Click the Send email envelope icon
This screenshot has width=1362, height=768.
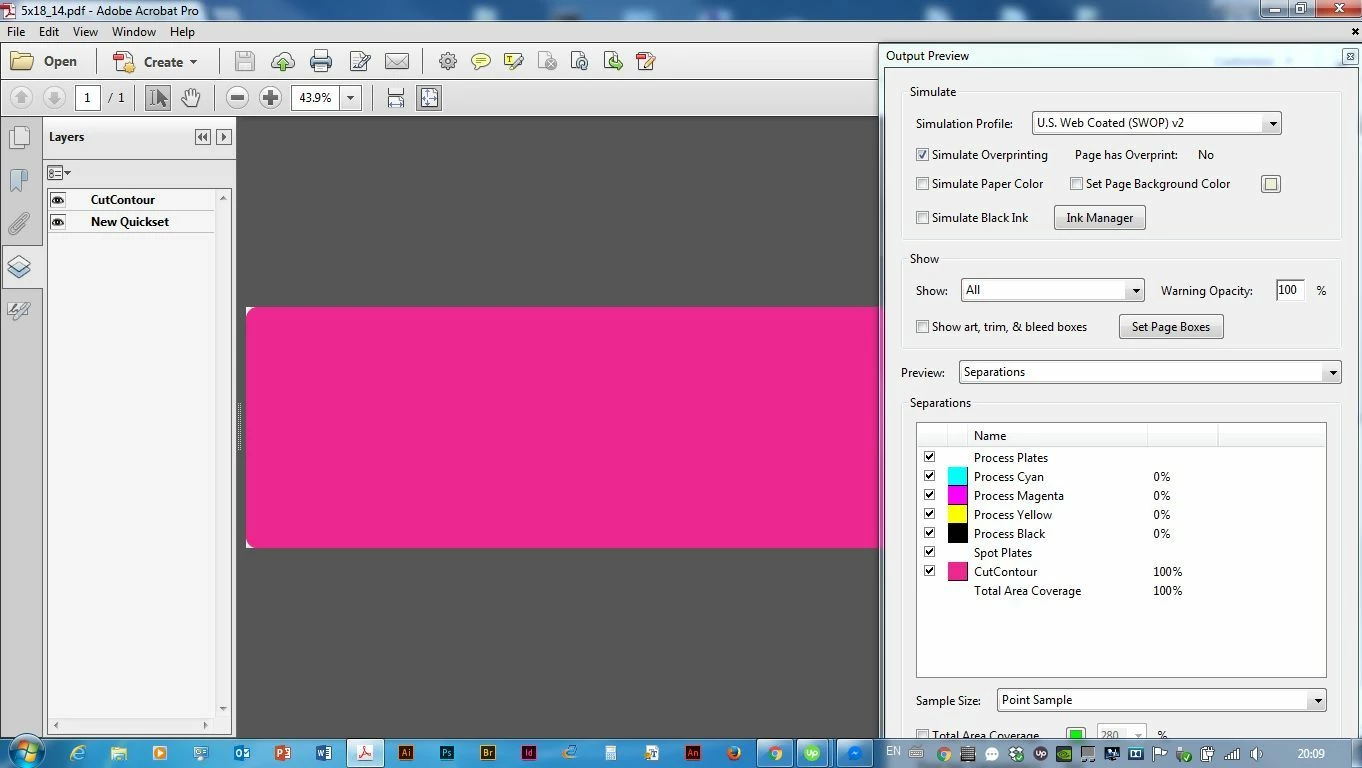397,62
